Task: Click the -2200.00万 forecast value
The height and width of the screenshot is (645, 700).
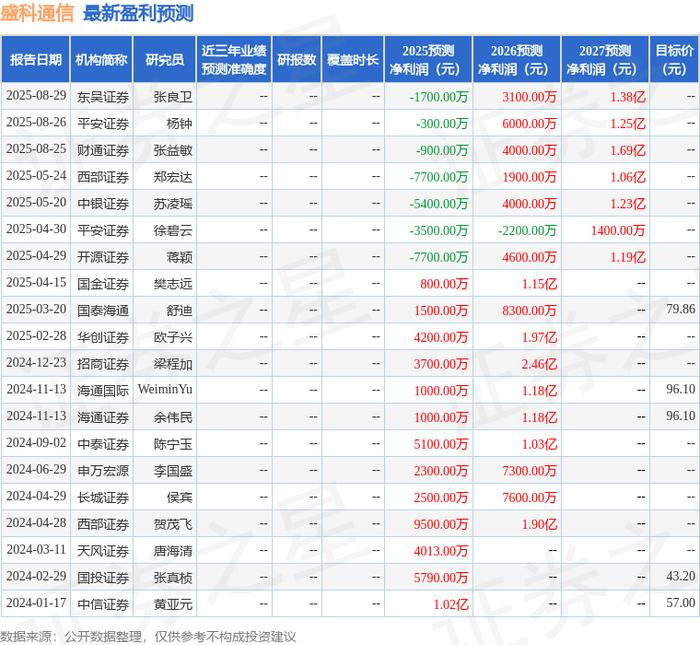Action: (527, 230)
